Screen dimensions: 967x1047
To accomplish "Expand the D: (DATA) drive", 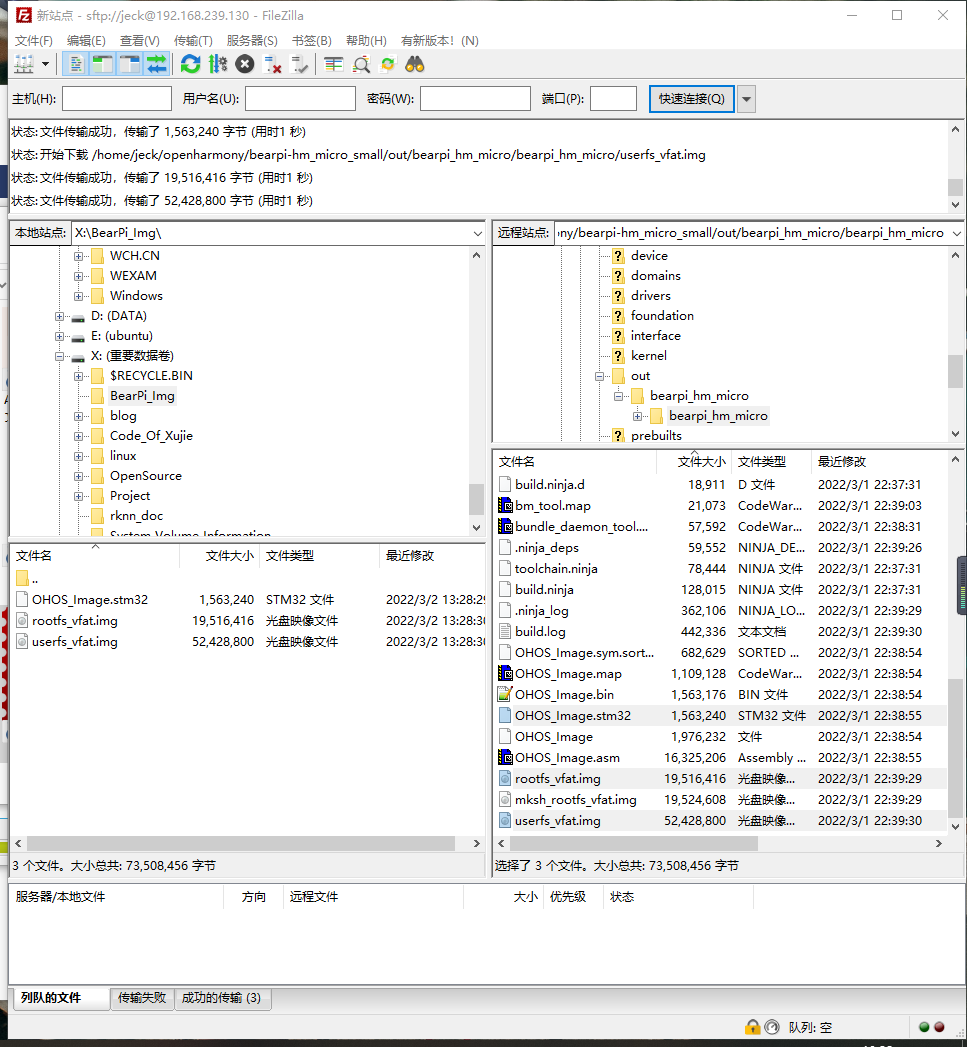I will click(x=59, y=316).
